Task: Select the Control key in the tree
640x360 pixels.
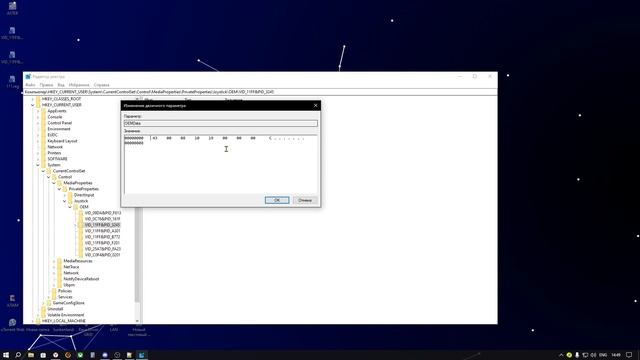Action: (65, 177)
